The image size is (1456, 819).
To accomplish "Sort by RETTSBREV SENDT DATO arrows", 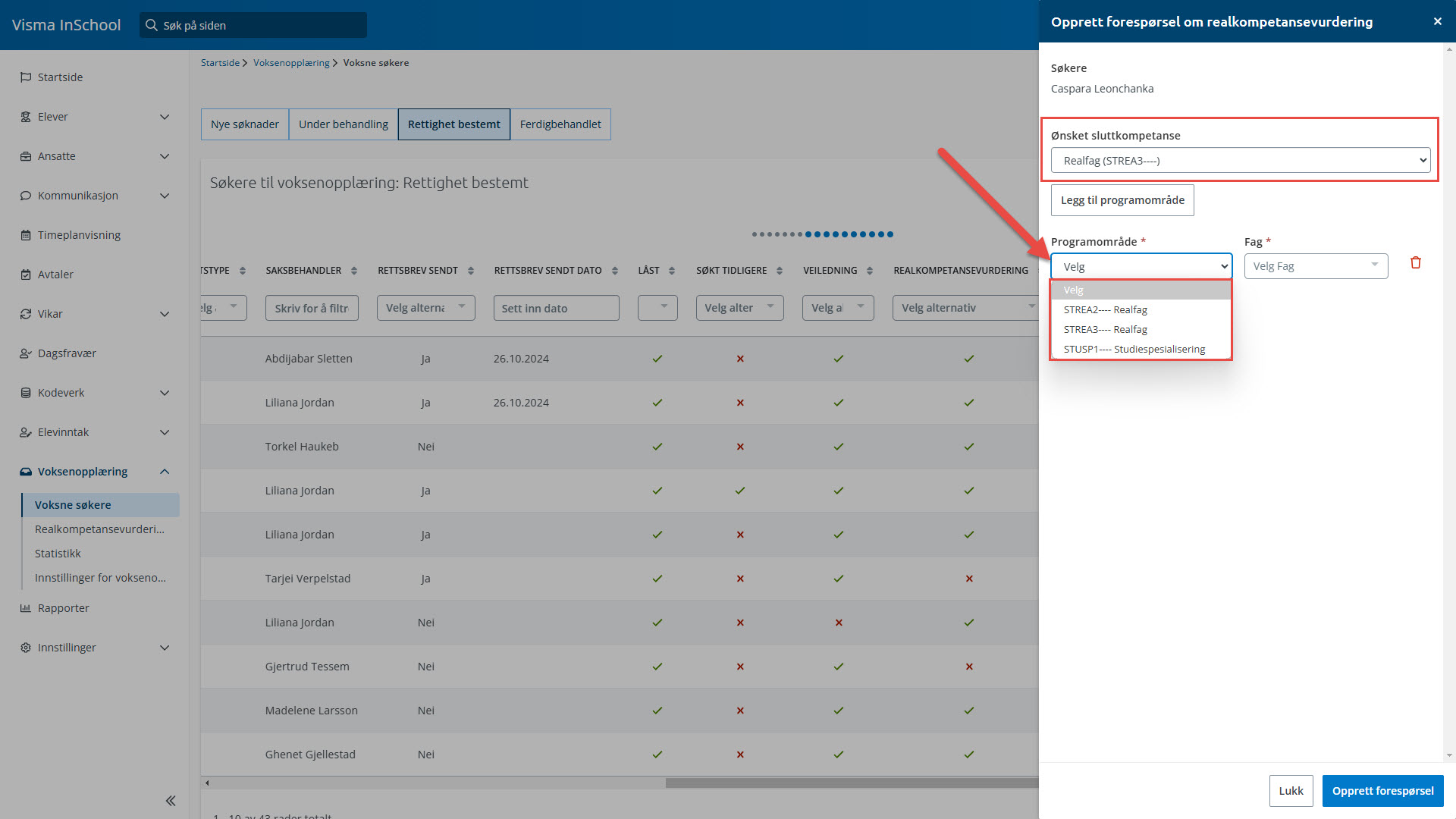I will pos(615,271).
